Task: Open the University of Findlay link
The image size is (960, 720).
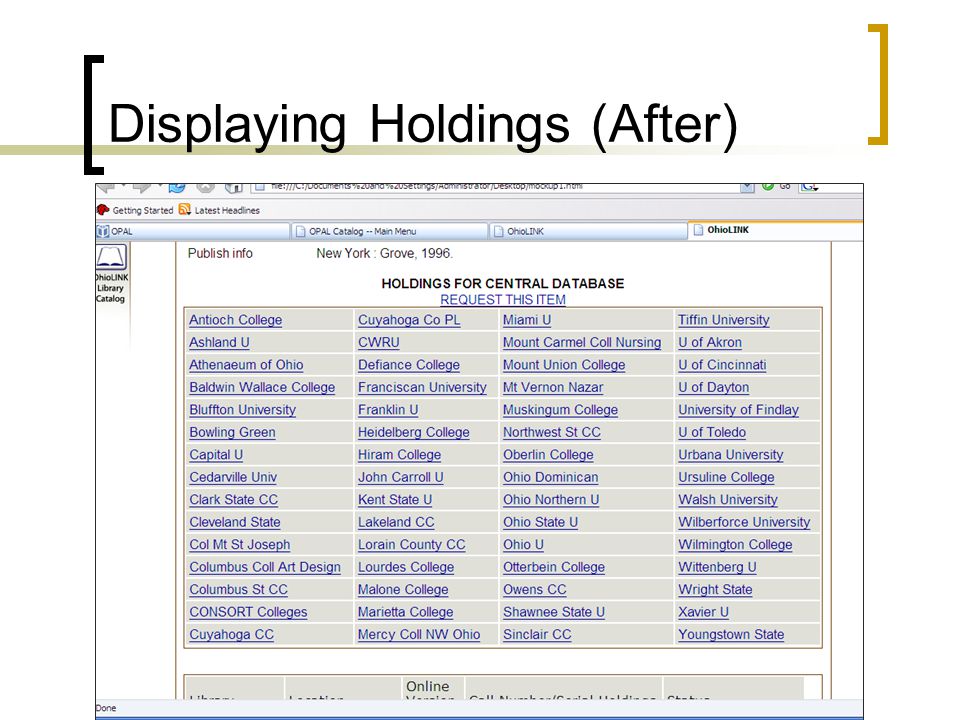Action: click(738, 410)
